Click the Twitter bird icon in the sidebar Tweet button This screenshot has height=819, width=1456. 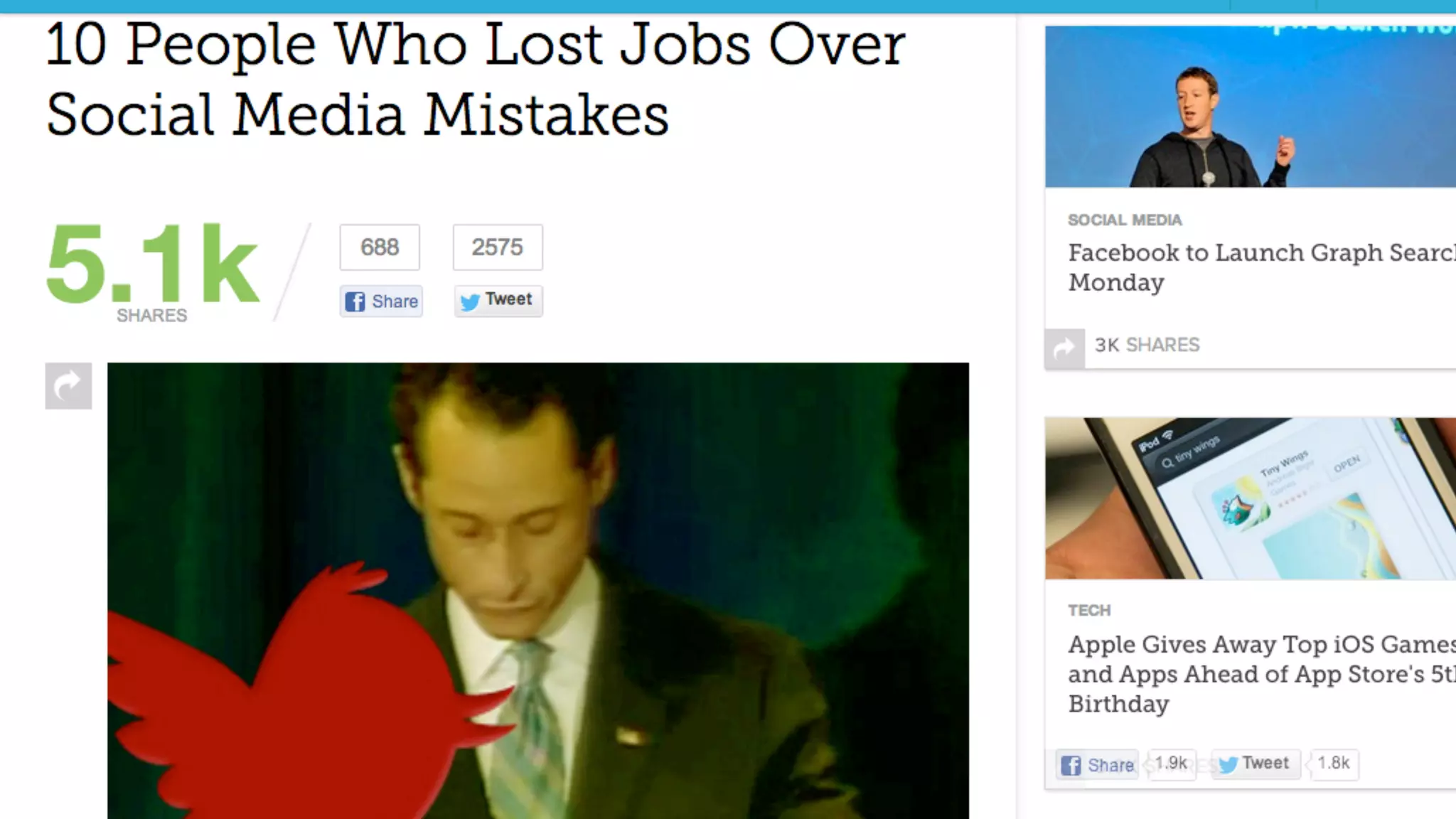pos(1228,764)
